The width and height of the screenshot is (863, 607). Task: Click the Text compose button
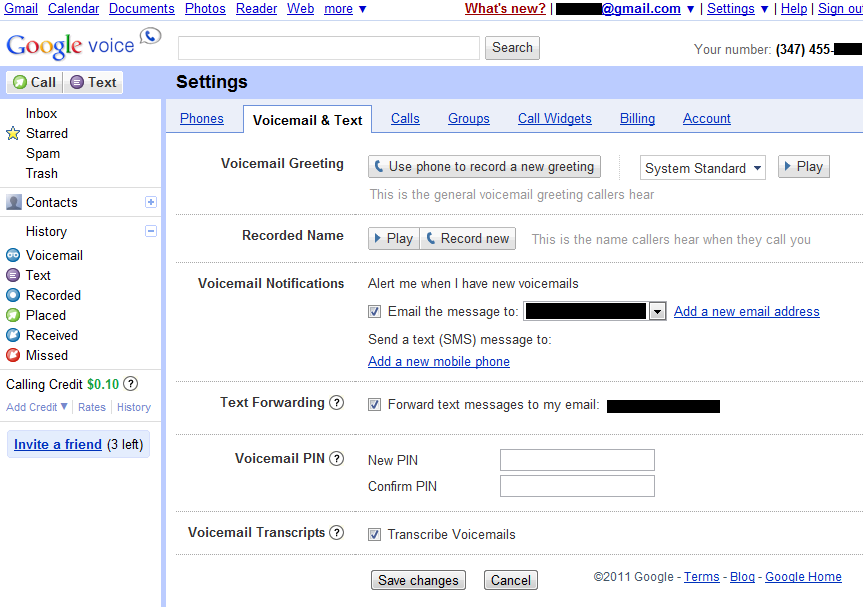(x=93, y=83)
